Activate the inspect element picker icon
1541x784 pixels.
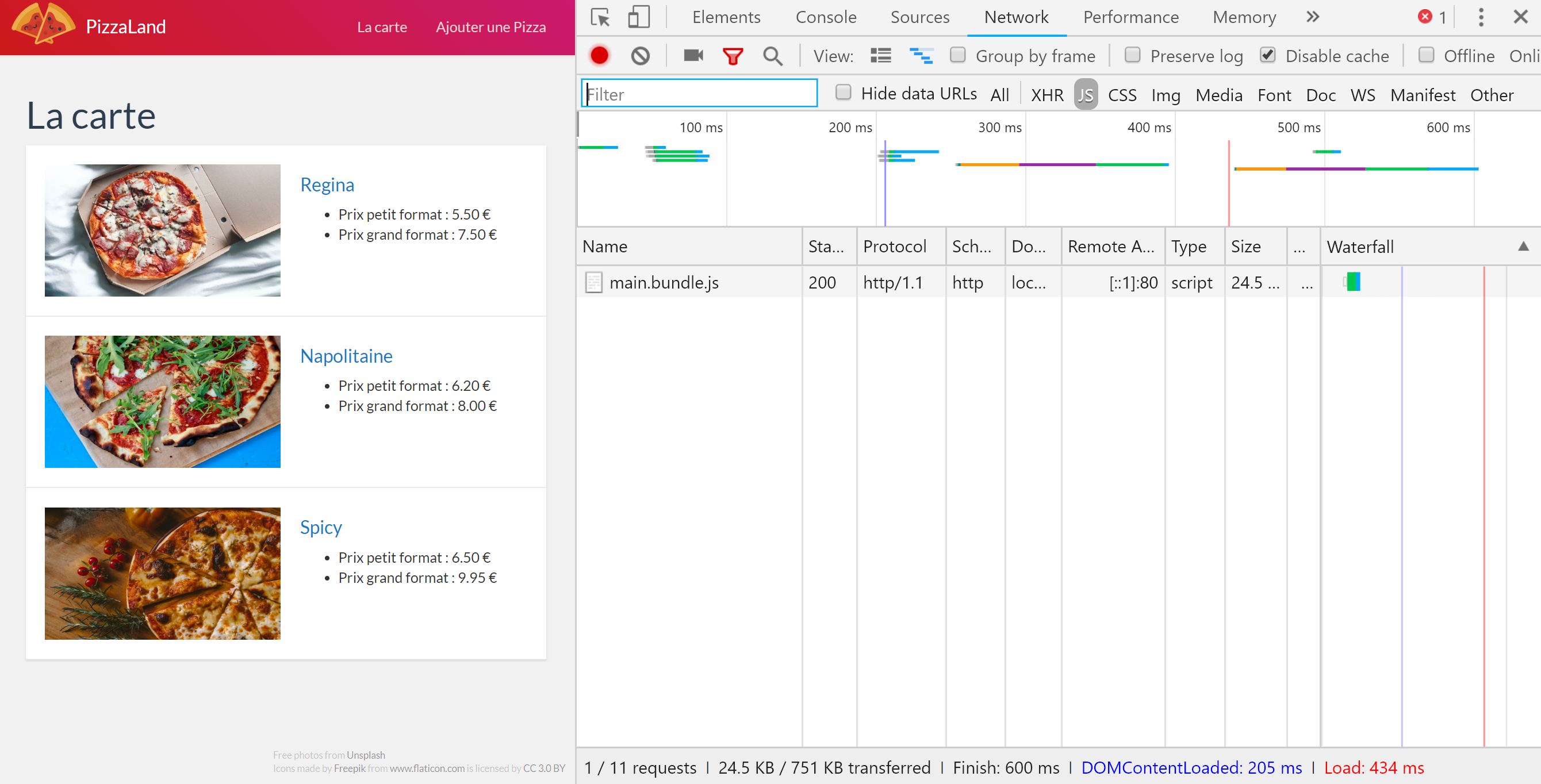point(600,17)
